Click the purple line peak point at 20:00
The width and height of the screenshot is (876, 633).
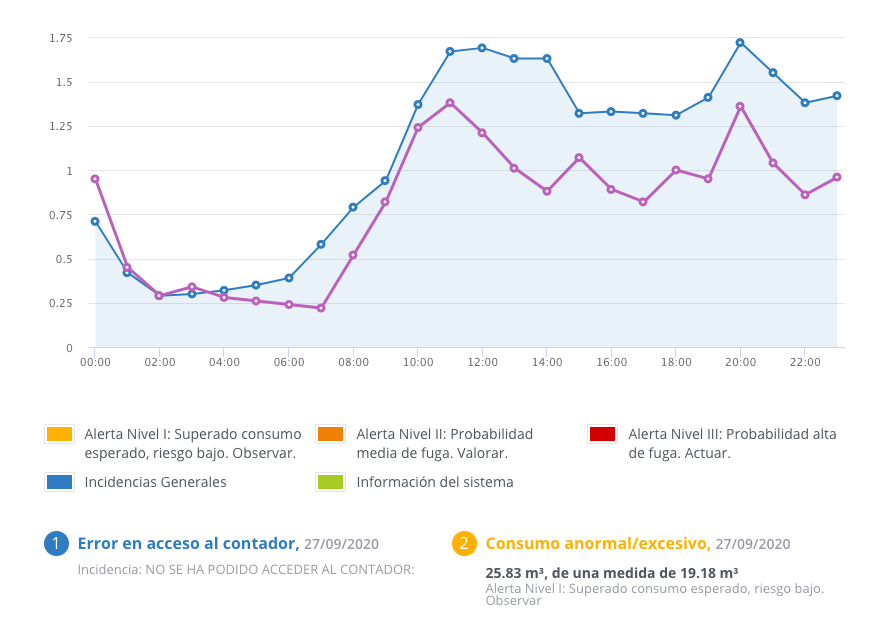pos(740,106)
